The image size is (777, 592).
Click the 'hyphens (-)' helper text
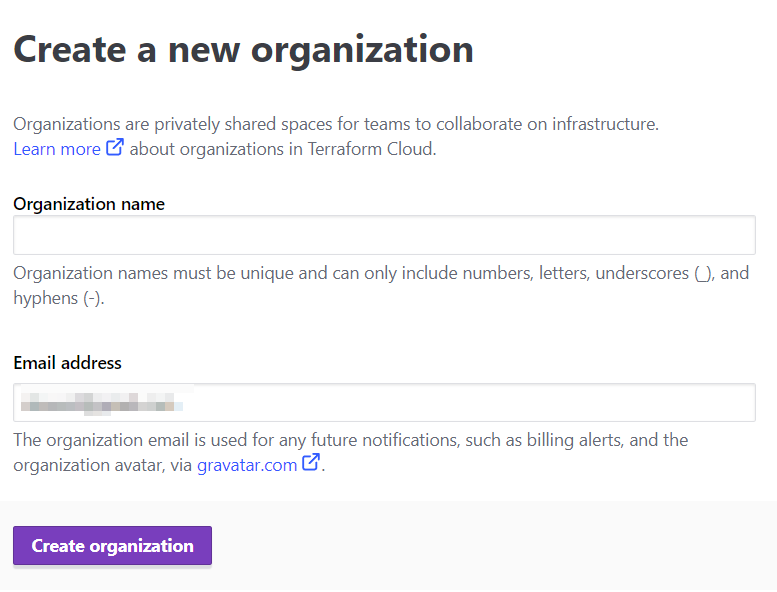[x=58, y=298]
